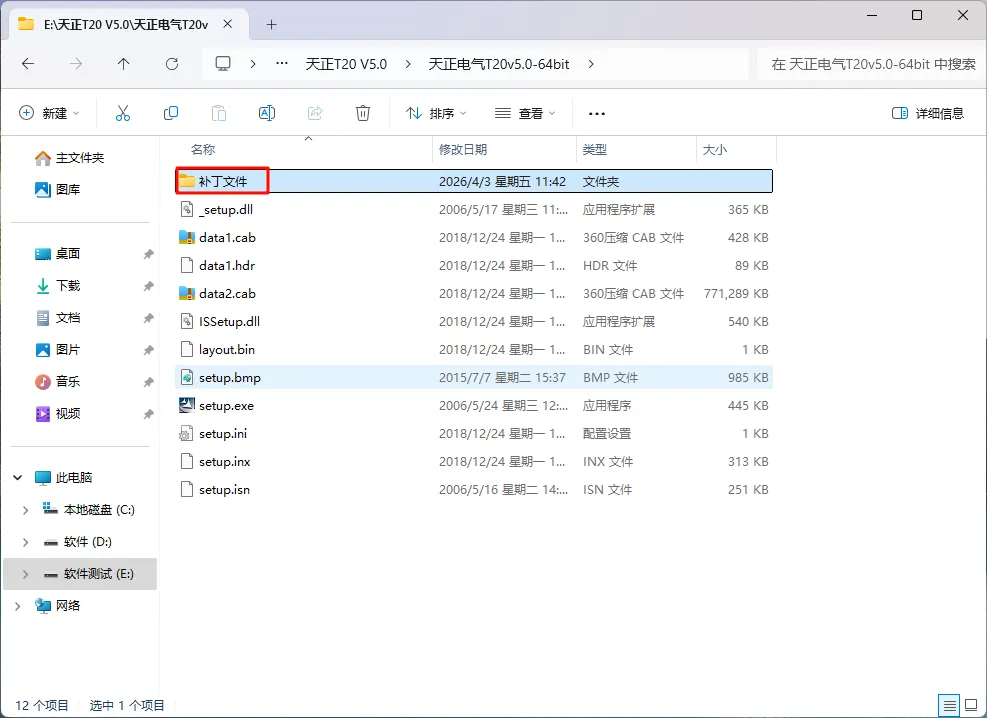
Task: Sort by the 名称 column header
Action: [203, 150]
